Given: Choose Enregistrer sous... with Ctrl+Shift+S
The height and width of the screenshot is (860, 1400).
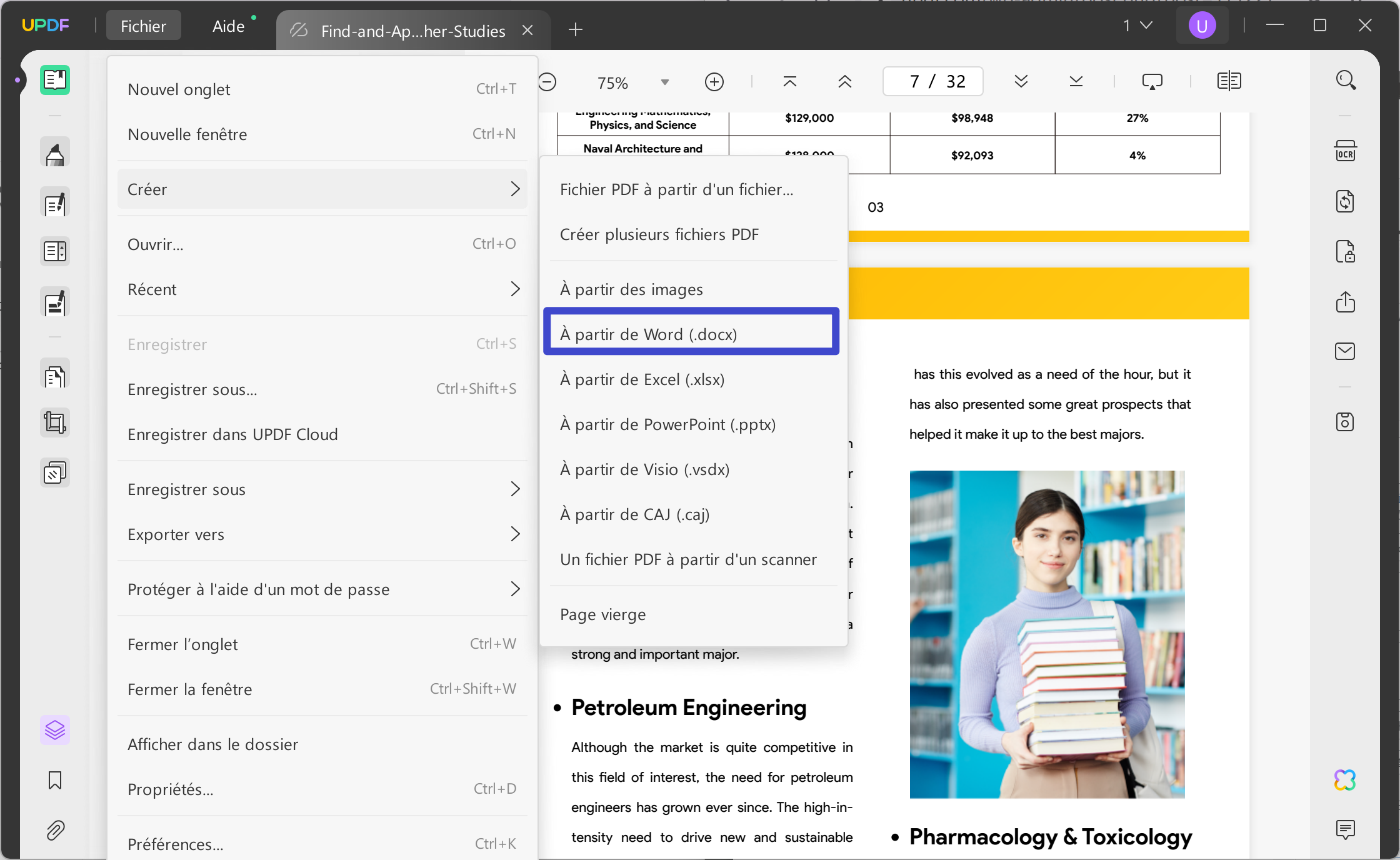Looking at the screenshot, I should click(322, 389).
